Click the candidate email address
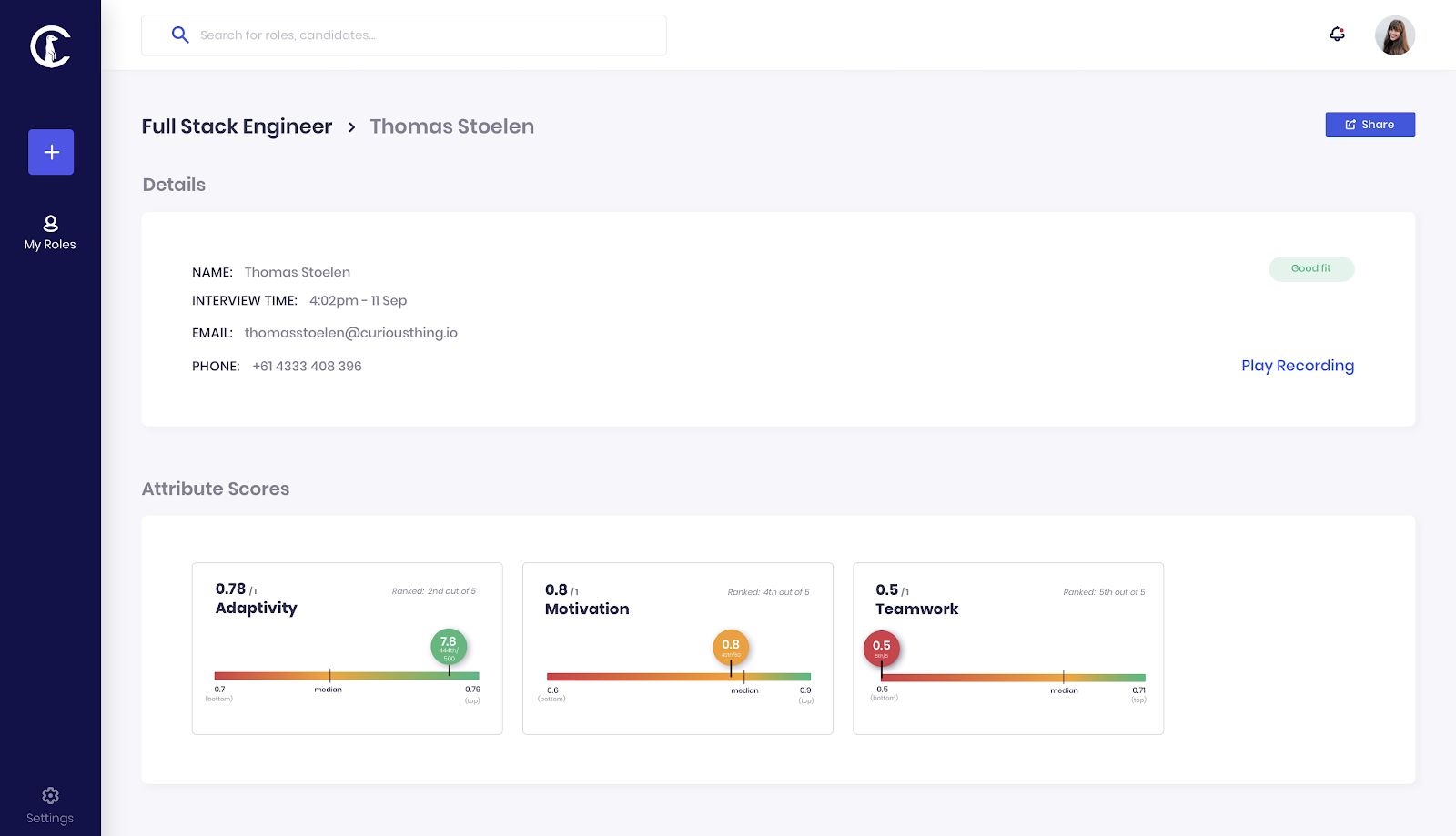Screen dimensions: 1456x836 351,333
